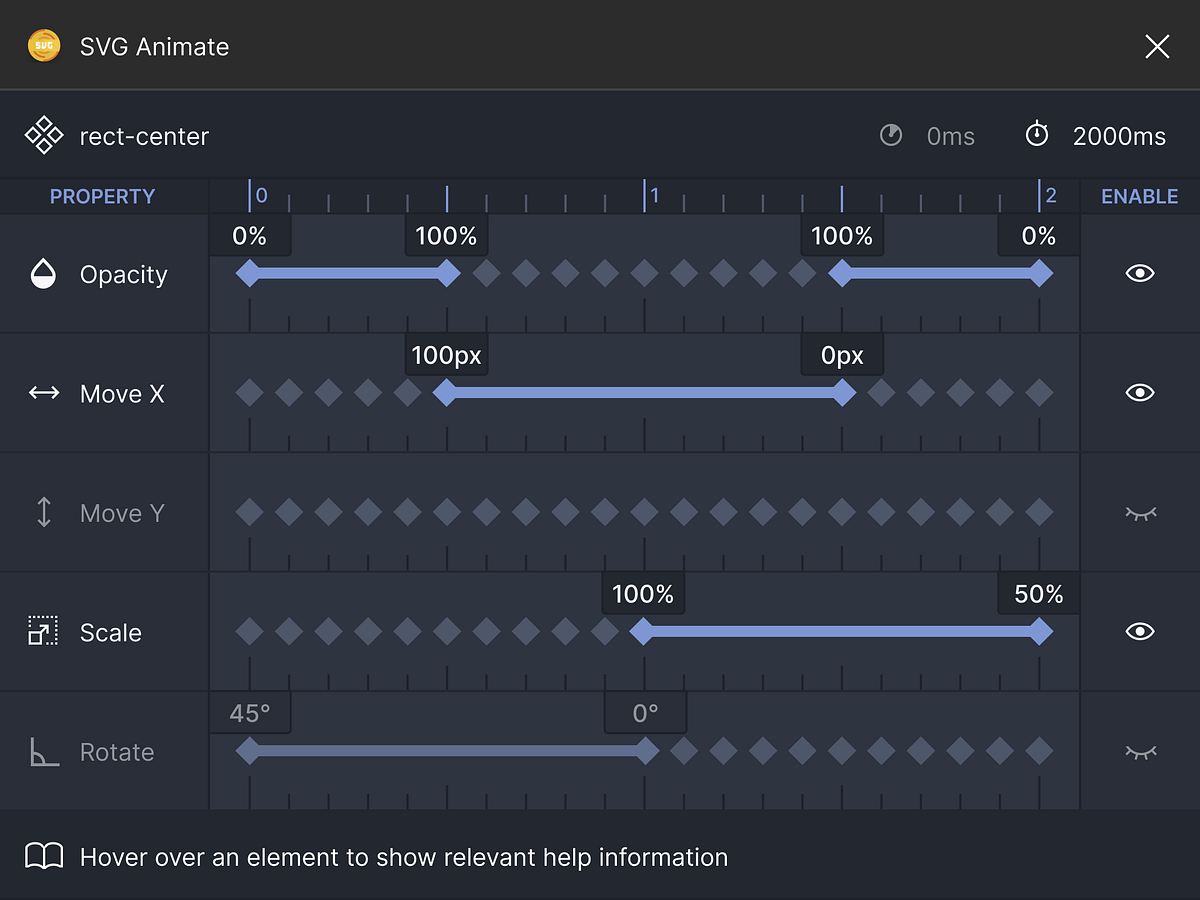Click the rect-center element icon
Viewport: 1200px width, 900px height.
click(x=44, y=136)
